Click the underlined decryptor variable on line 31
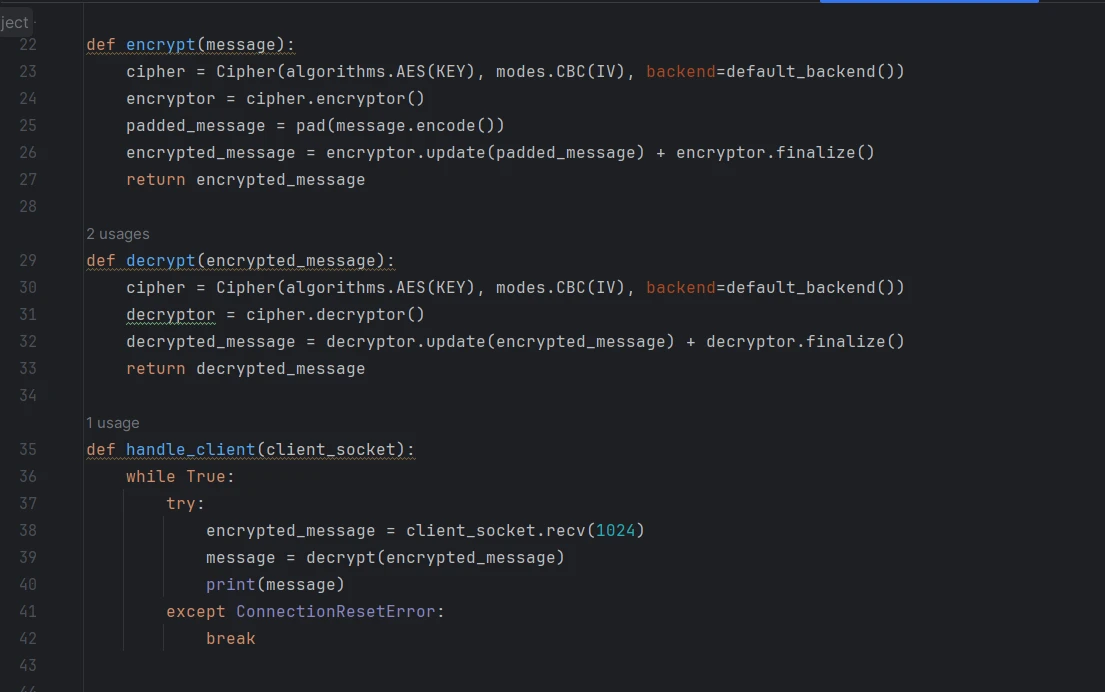 (x=171, y=315)
